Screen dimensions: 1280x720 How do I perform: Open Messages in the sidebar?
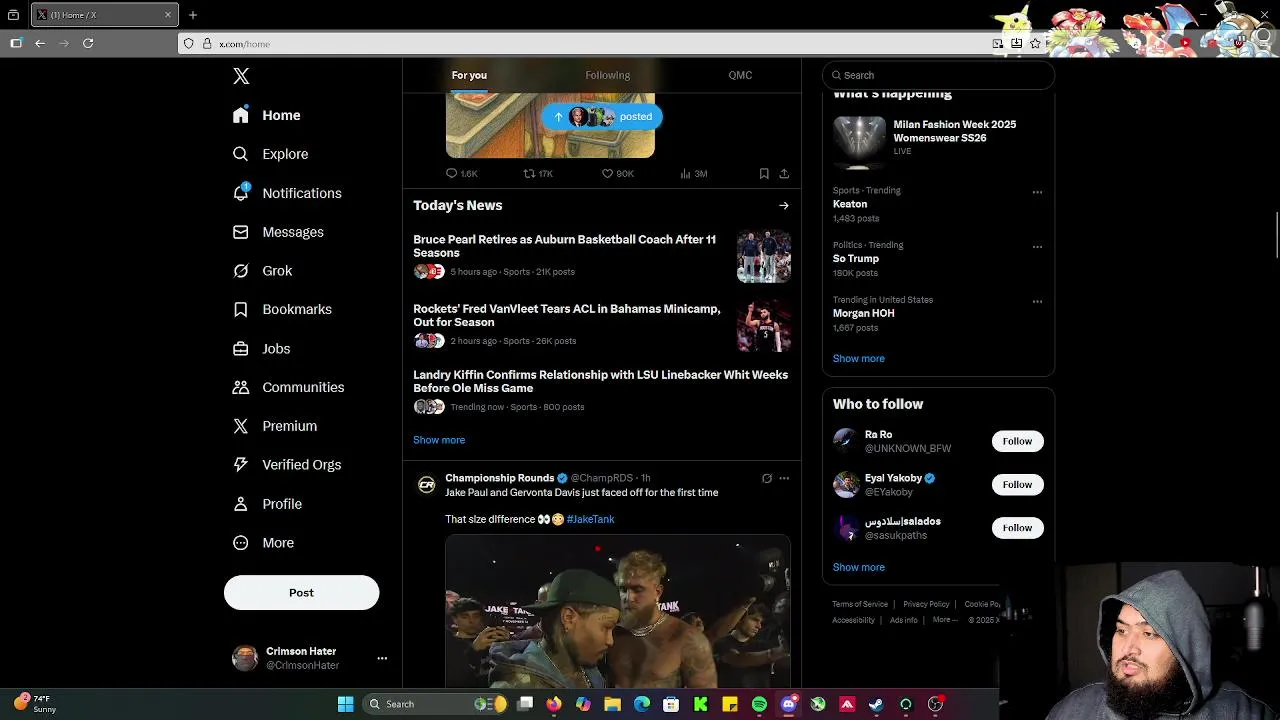point(277,232)
